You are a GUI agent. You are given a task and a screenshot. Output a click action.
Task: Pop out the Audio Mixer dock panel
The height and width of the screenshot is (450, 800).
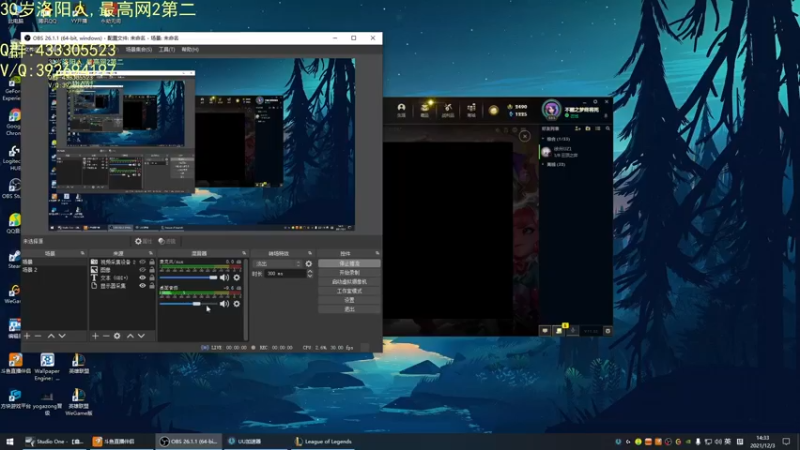(x=244, y=253)
